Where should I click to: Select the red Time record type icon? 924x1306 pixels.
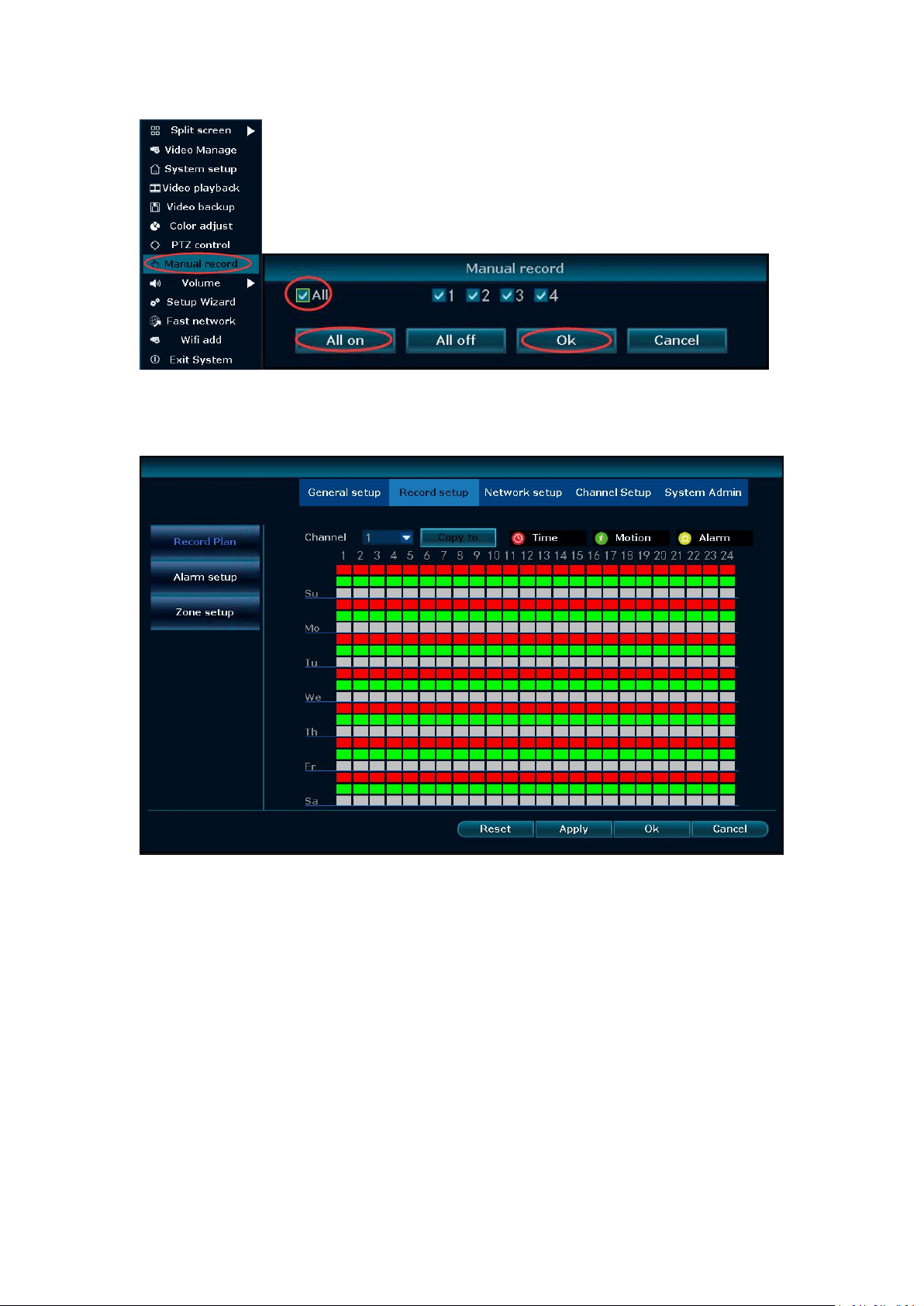(518, 538)
